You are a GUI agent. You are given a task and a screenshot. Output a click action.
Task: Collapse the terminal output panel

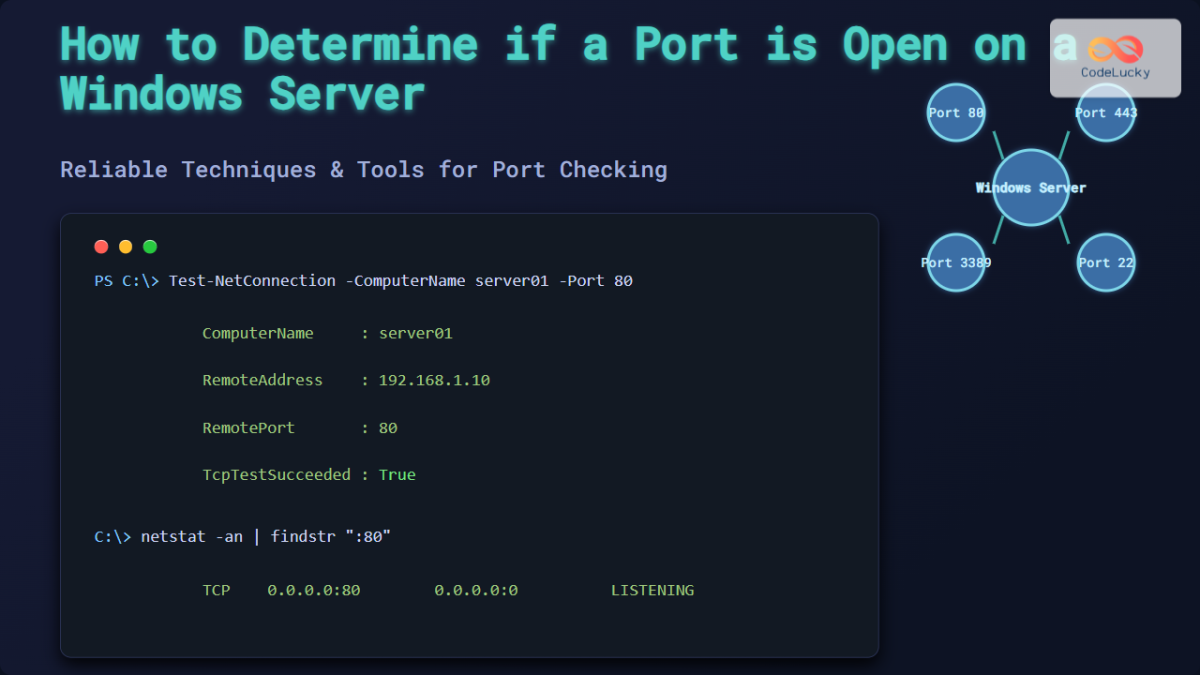pyautogui.click(x=469, y=435)
